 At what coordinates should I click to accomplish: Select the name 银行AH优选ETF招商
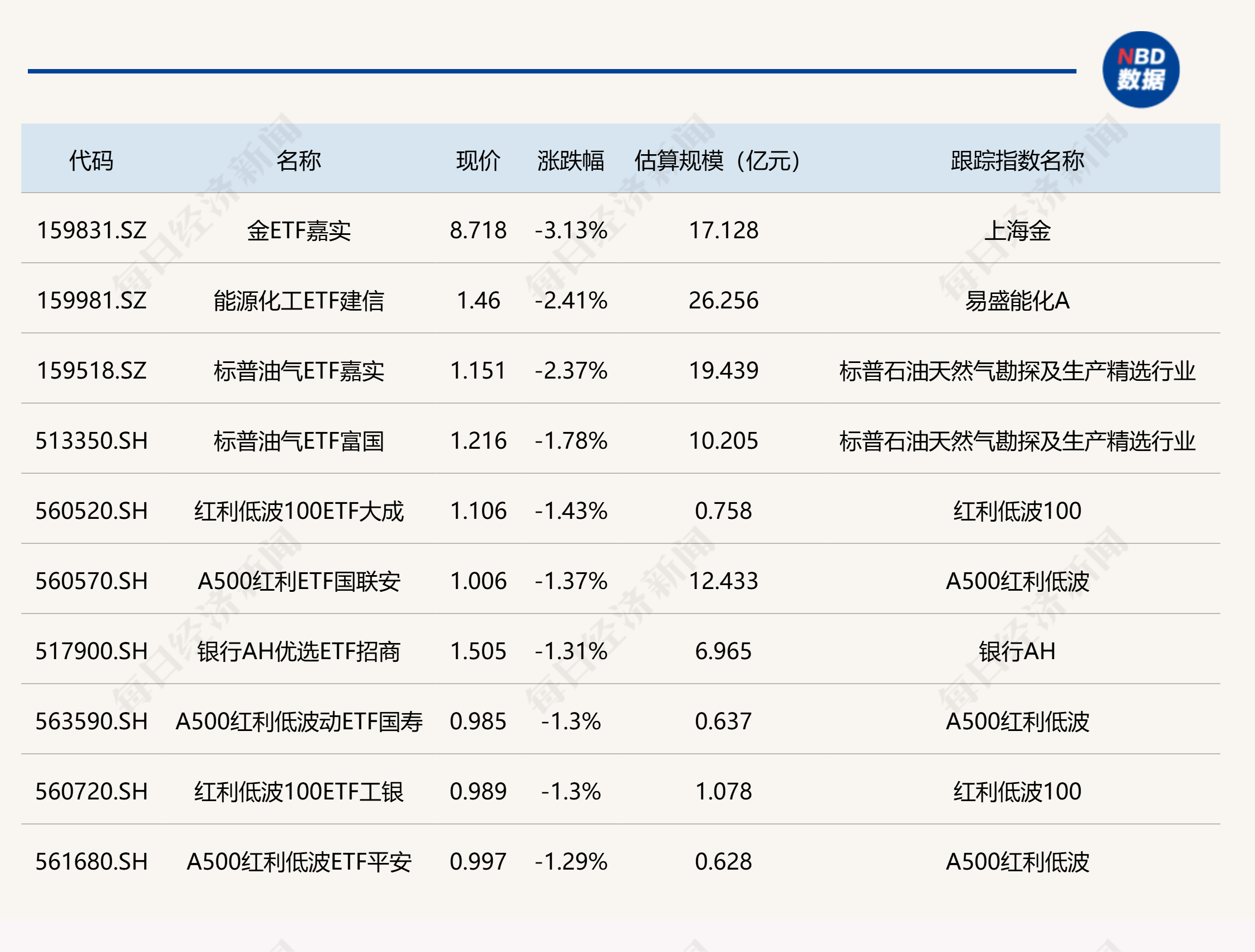299,651
